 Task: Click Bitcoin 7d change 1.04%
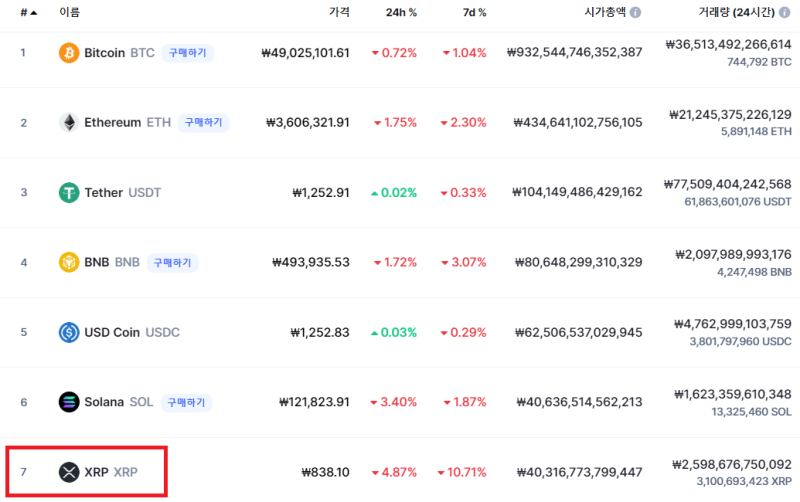(464, 53)
